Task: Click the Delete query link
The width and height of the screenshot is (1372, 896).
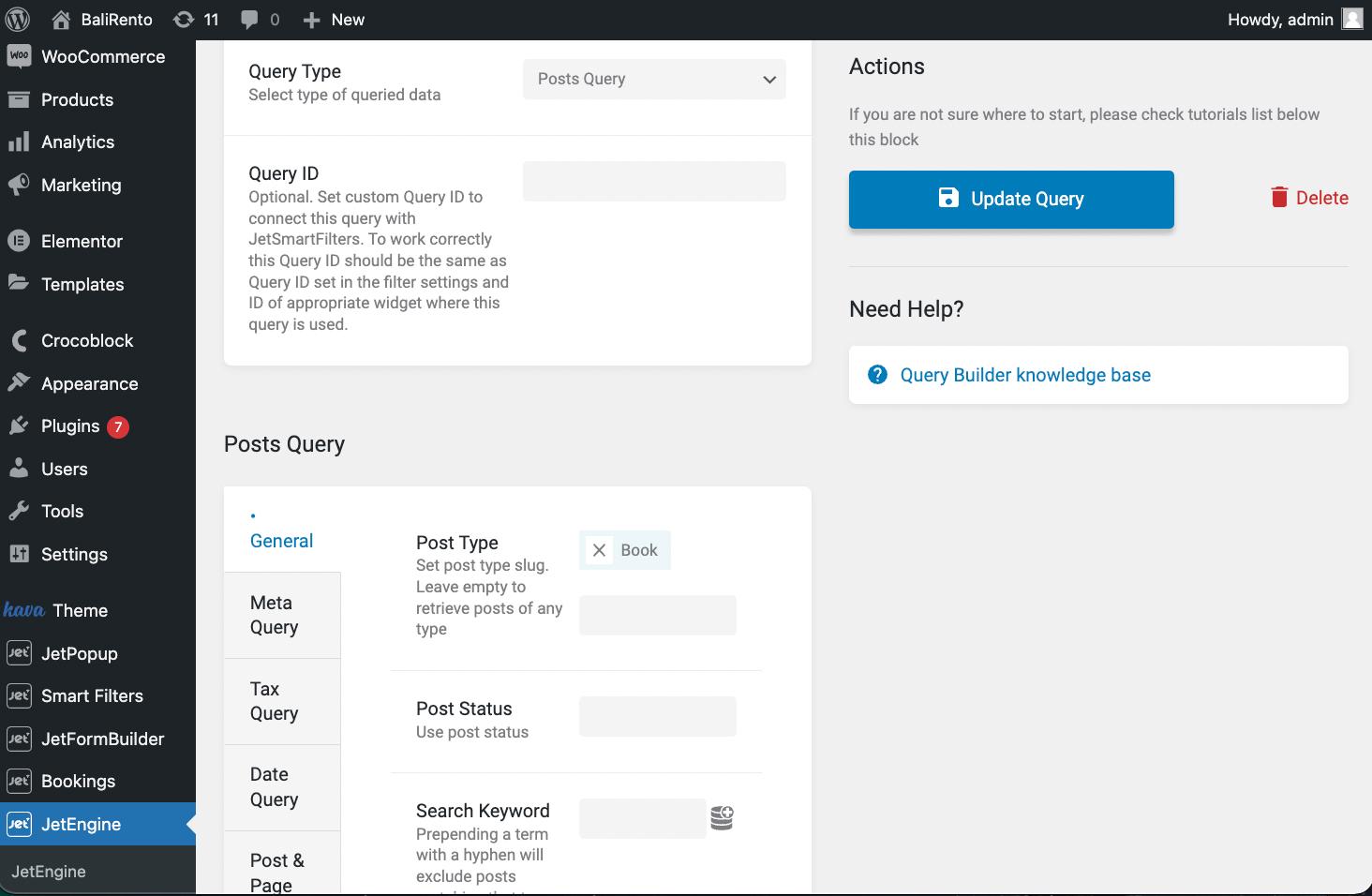Action: pyautogui.click(x=1309, y=198)
